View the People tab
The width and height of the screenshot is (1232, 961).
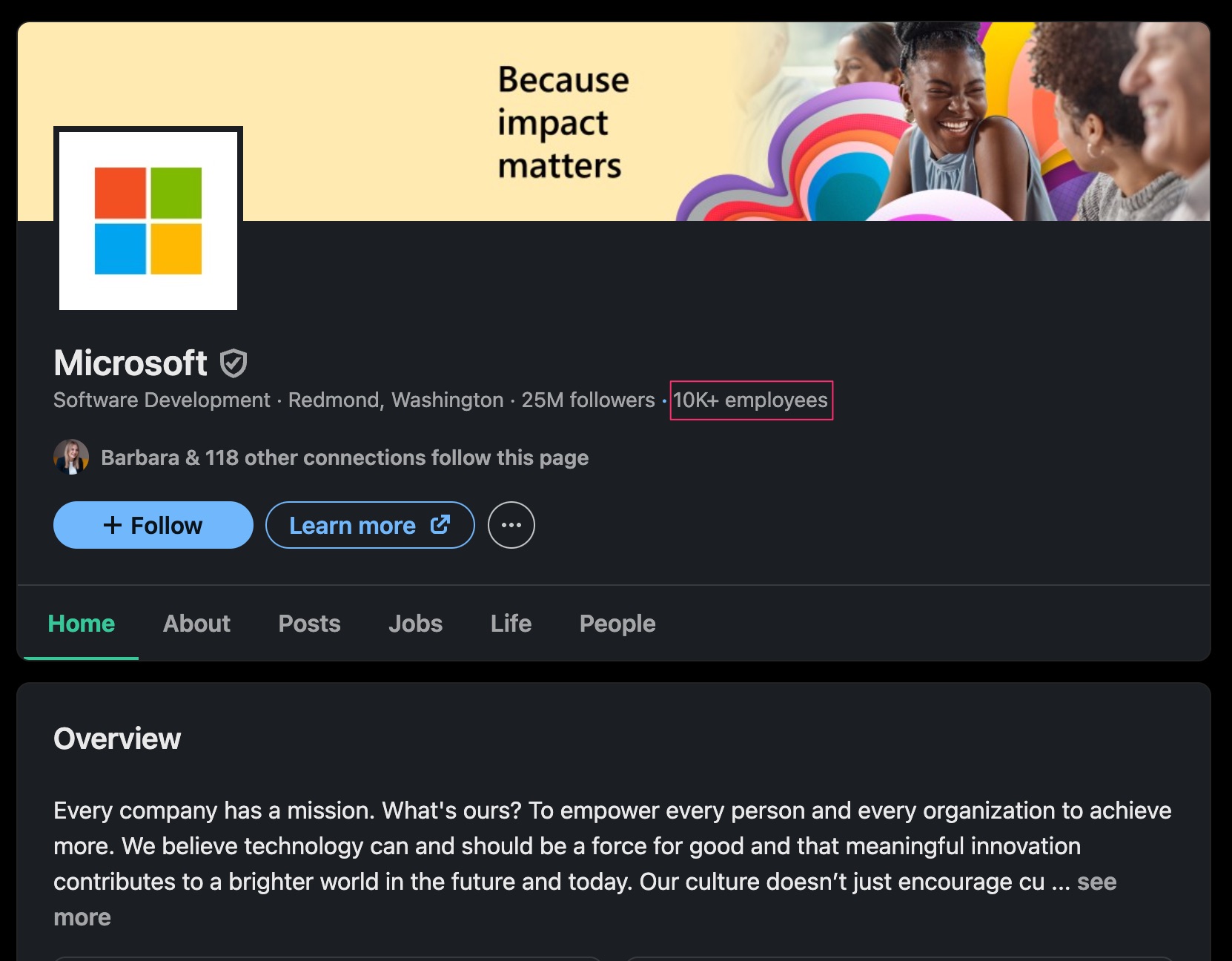tap(617, 624)
